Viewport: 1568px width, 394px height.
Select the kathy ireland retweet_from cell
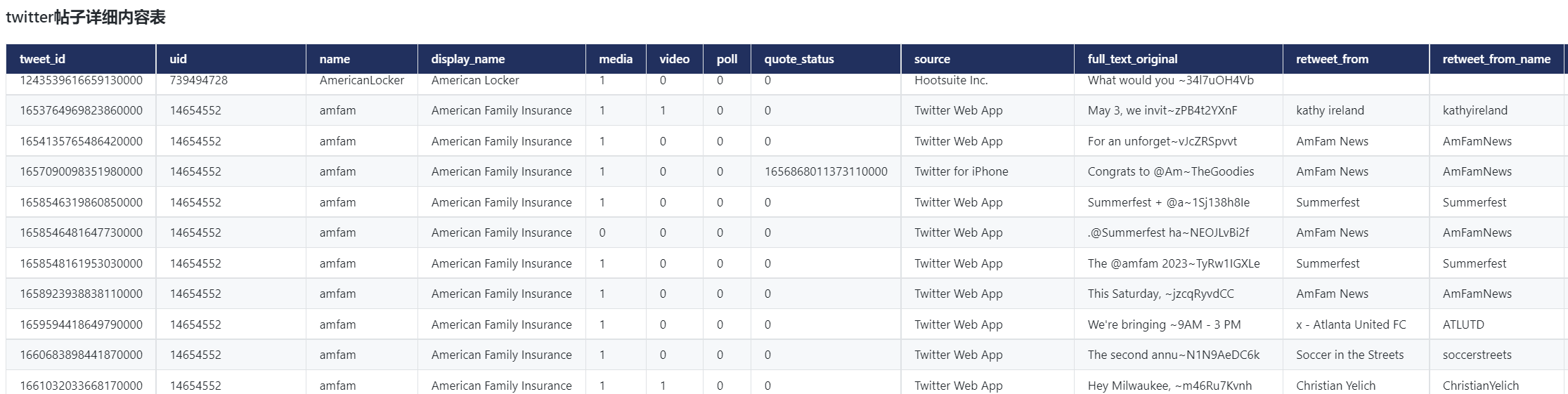tap(1330, 110)
